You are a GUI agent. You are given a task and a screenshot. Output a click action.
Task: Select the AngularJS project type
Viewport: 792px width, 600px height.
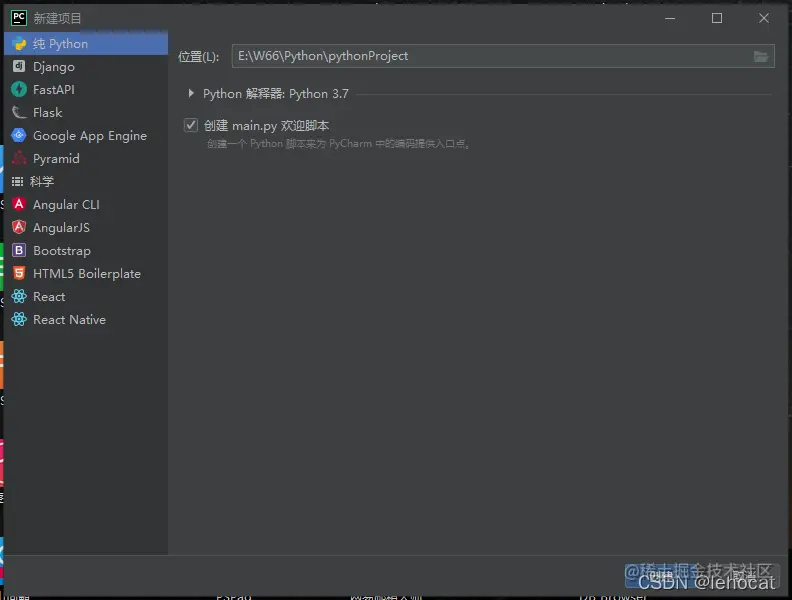(86, 228)
